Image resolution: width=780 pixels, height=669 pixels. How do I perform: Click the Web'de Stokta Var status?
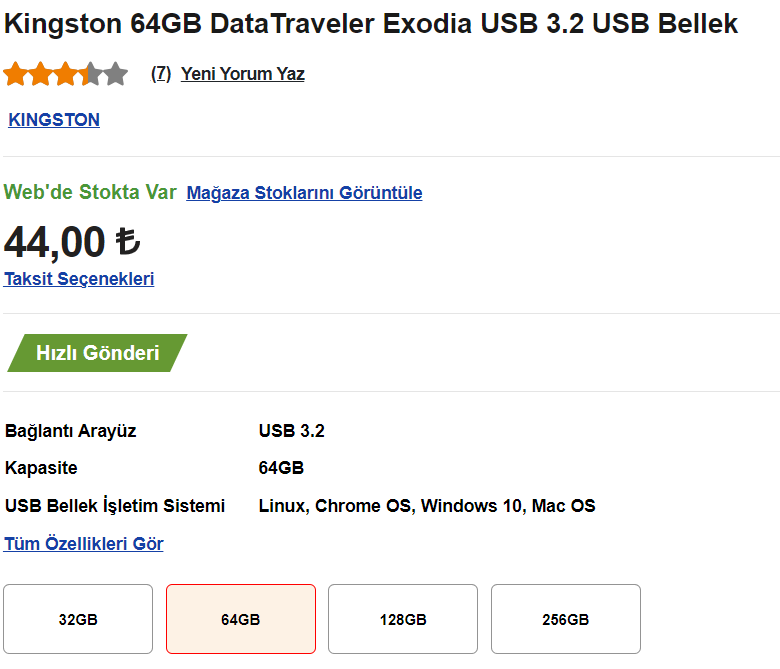click(x=90, y=192)
